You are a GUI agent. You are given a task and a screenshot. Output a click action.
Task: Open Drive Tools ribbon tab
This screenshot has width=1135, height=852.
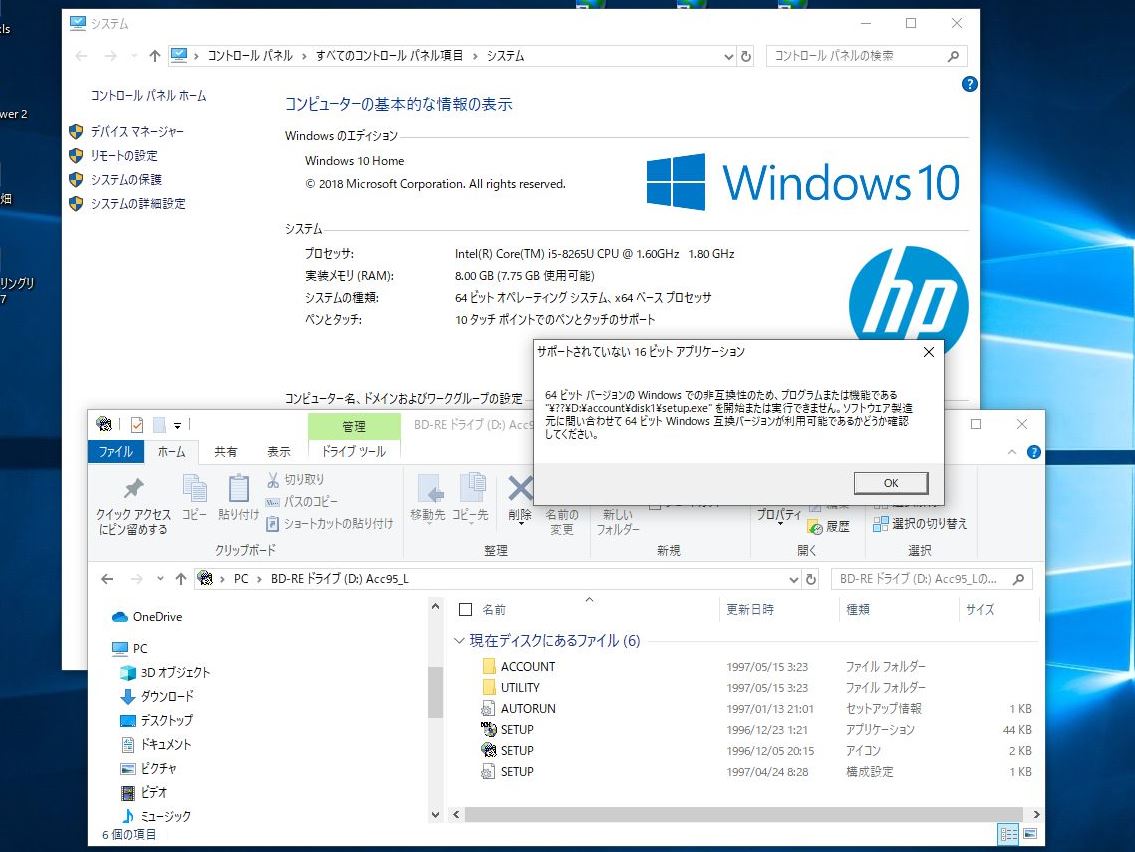click(354, 452)
